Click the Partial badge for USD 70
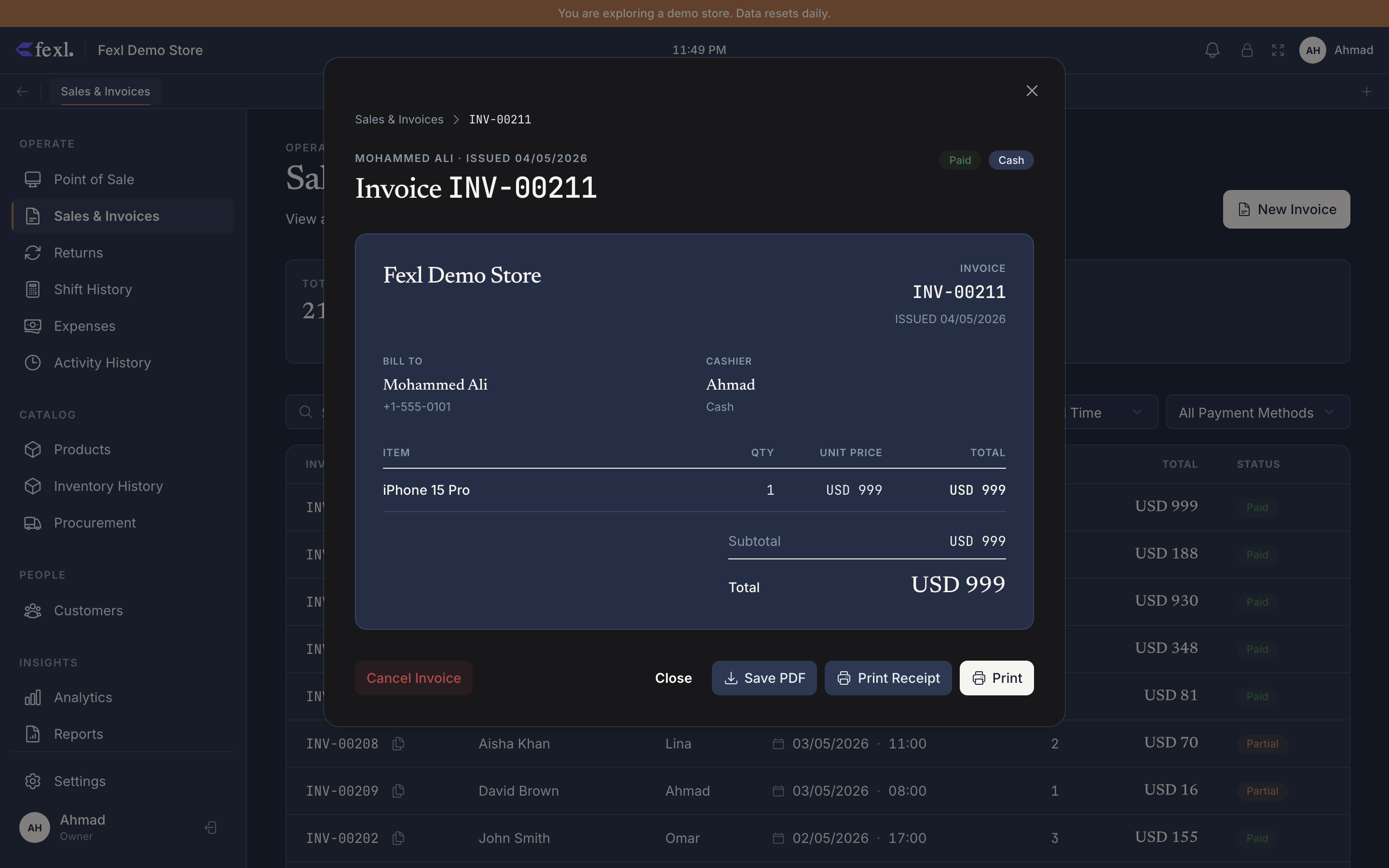This screenshot has height=868, width=1389. (x=1262, y=744)
